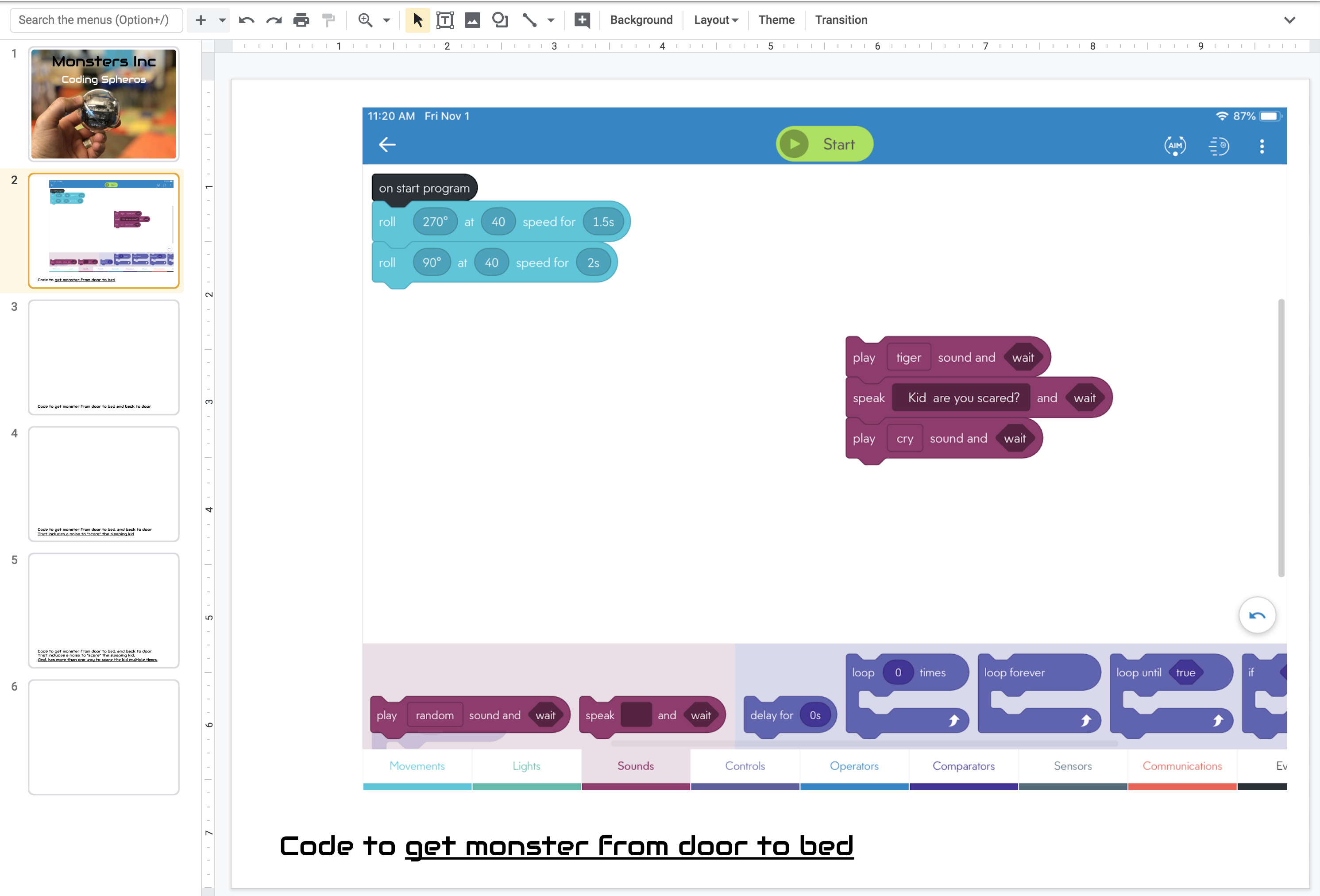Click the Redo arrow icon
Image resolution: width=1320 pixels, height=896 pixels.
point(274,20)
